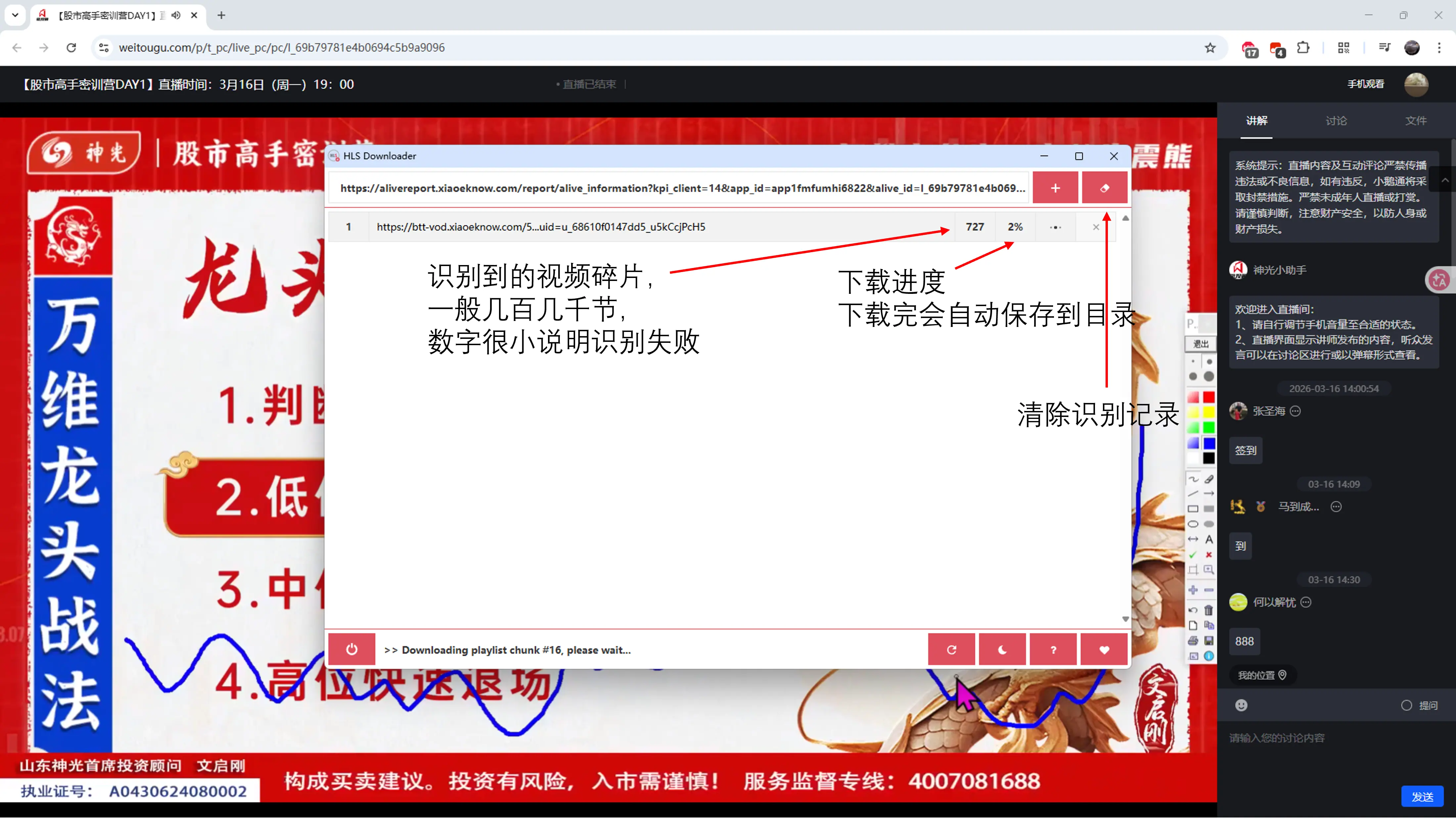Switch to the 讨论 tab
1456x819 pixels.
pyautogui.click(x=1336, y=121)
